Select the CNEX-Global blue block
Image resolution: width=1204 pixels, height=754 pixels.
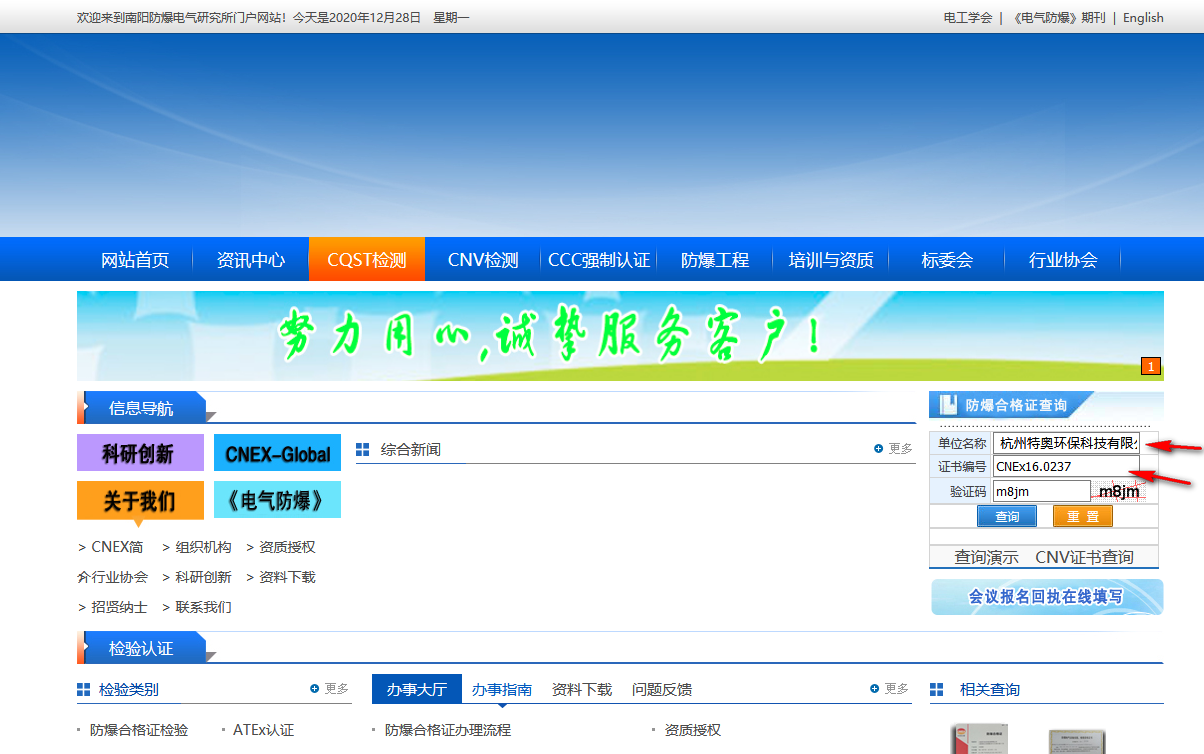click(277, 452)
